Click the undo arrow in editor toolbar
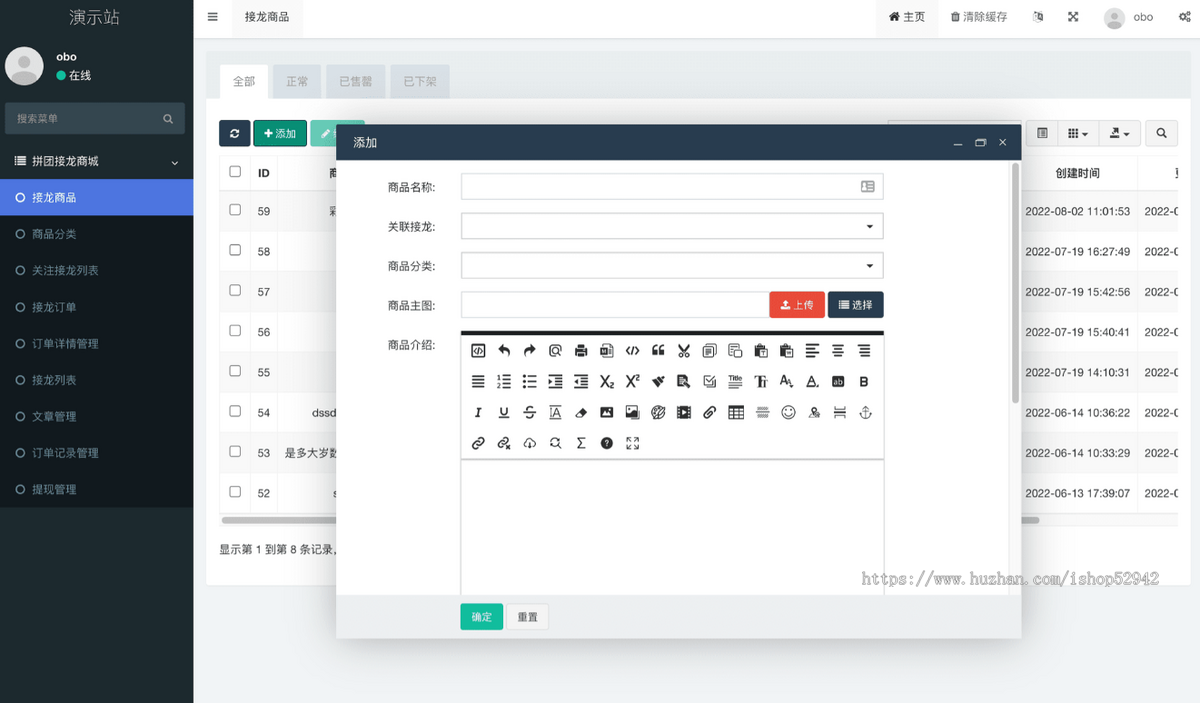This screenshot has height=703, width=1200. pyautogui.click(x=504, y=351)
